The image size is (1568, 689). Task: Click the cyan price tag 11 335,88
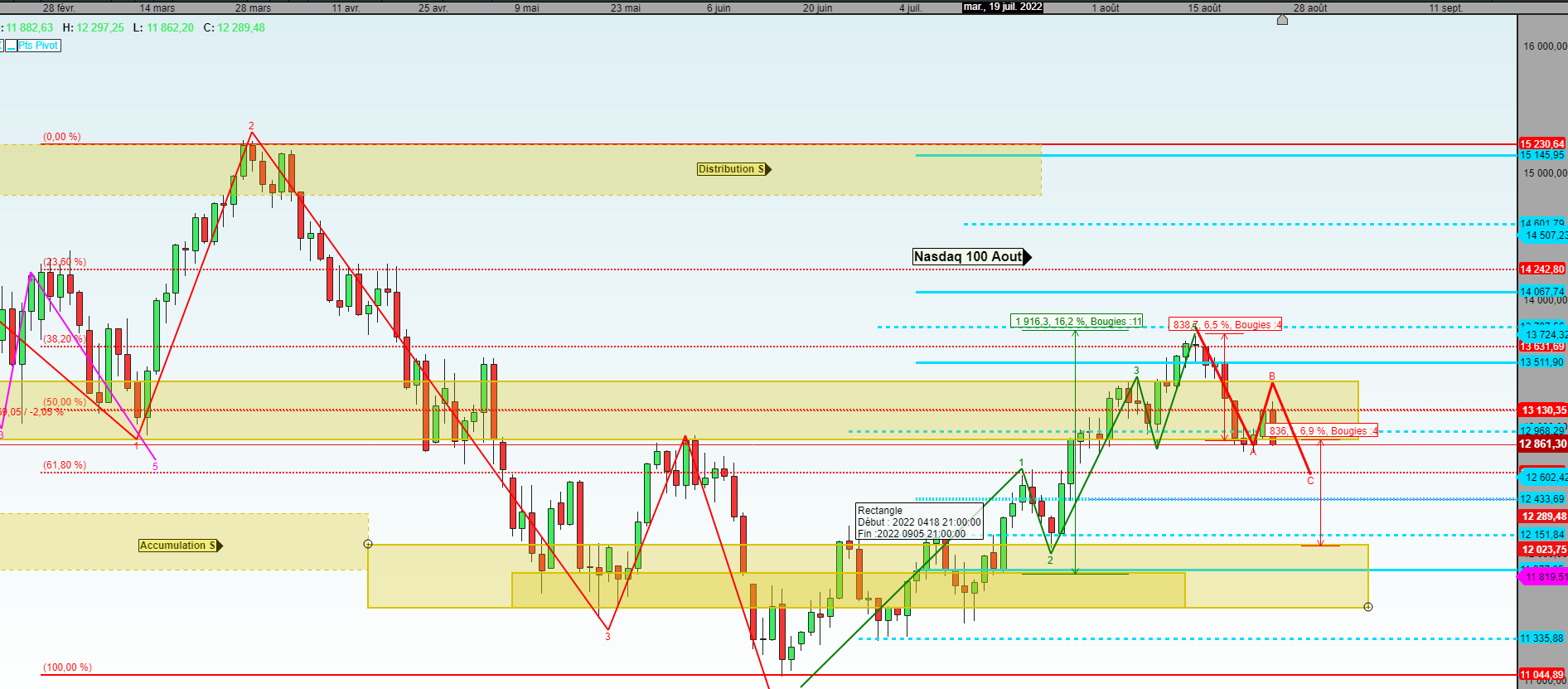coord(1542,638)
